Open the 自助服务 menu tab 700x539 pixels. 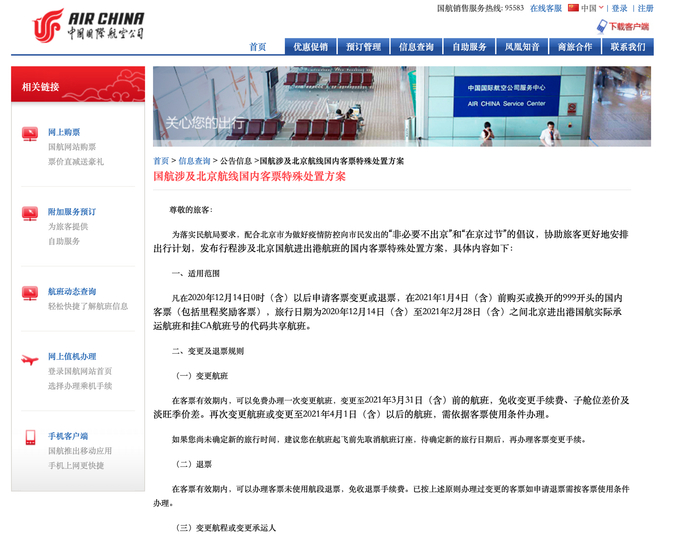click(469, 46)
